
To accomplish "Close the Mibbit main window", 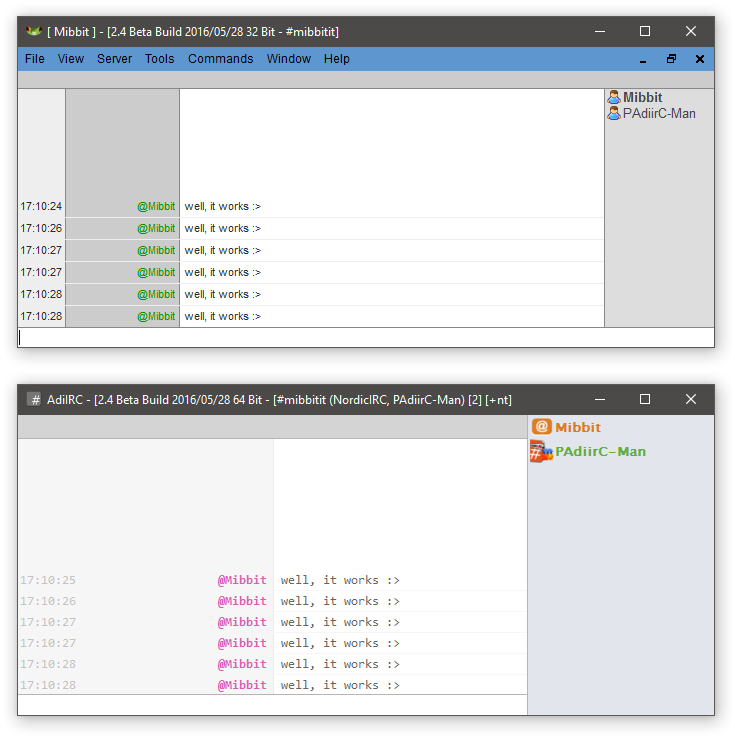I will pos(691,31).
